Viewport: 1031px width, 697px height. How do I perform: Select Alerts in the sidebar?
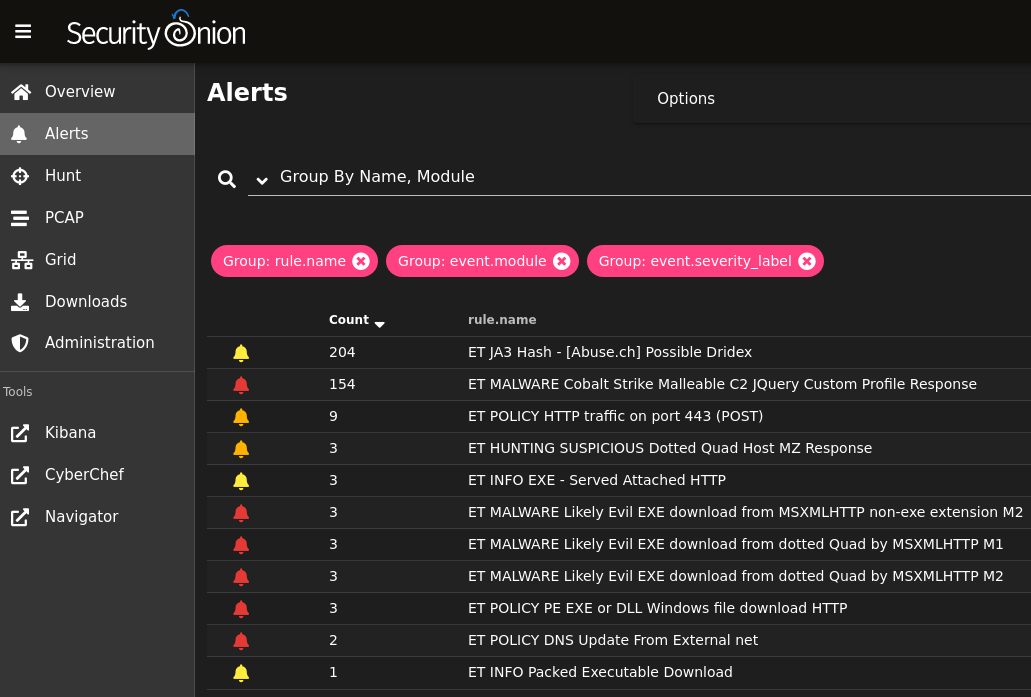(x=97, y=134)
